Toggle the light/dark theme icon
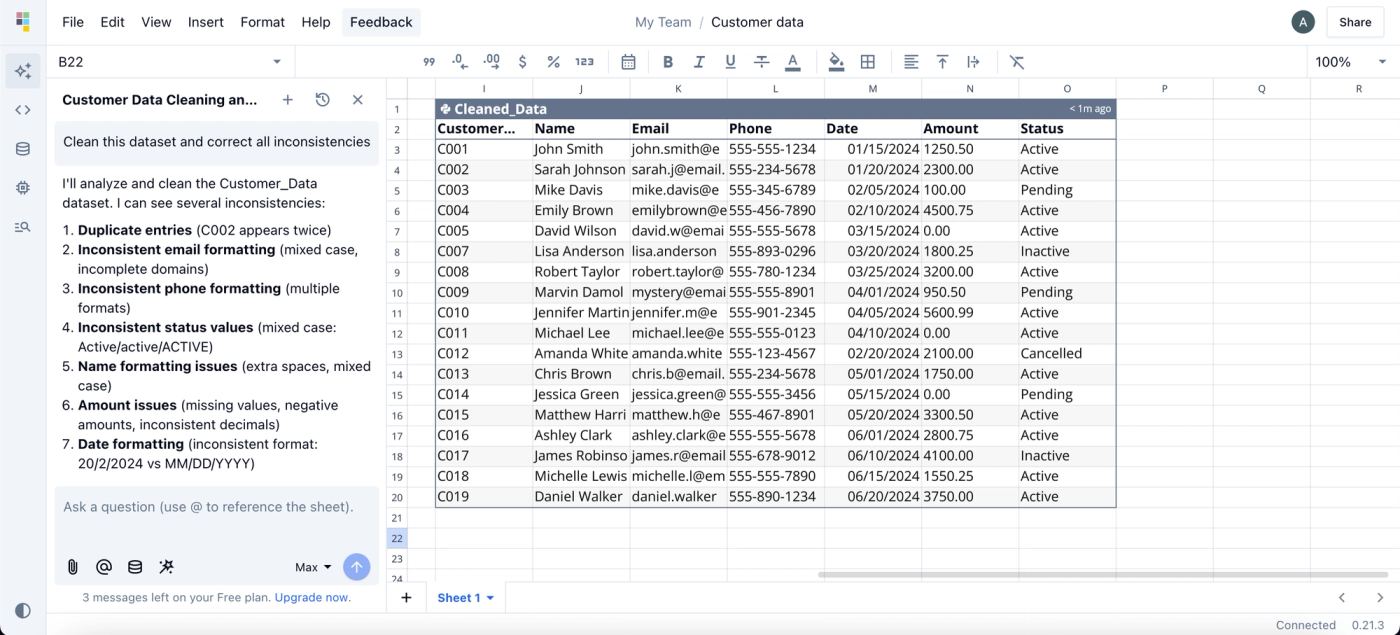Screen dimensions: 1400x635 click(x=23, y=610)
